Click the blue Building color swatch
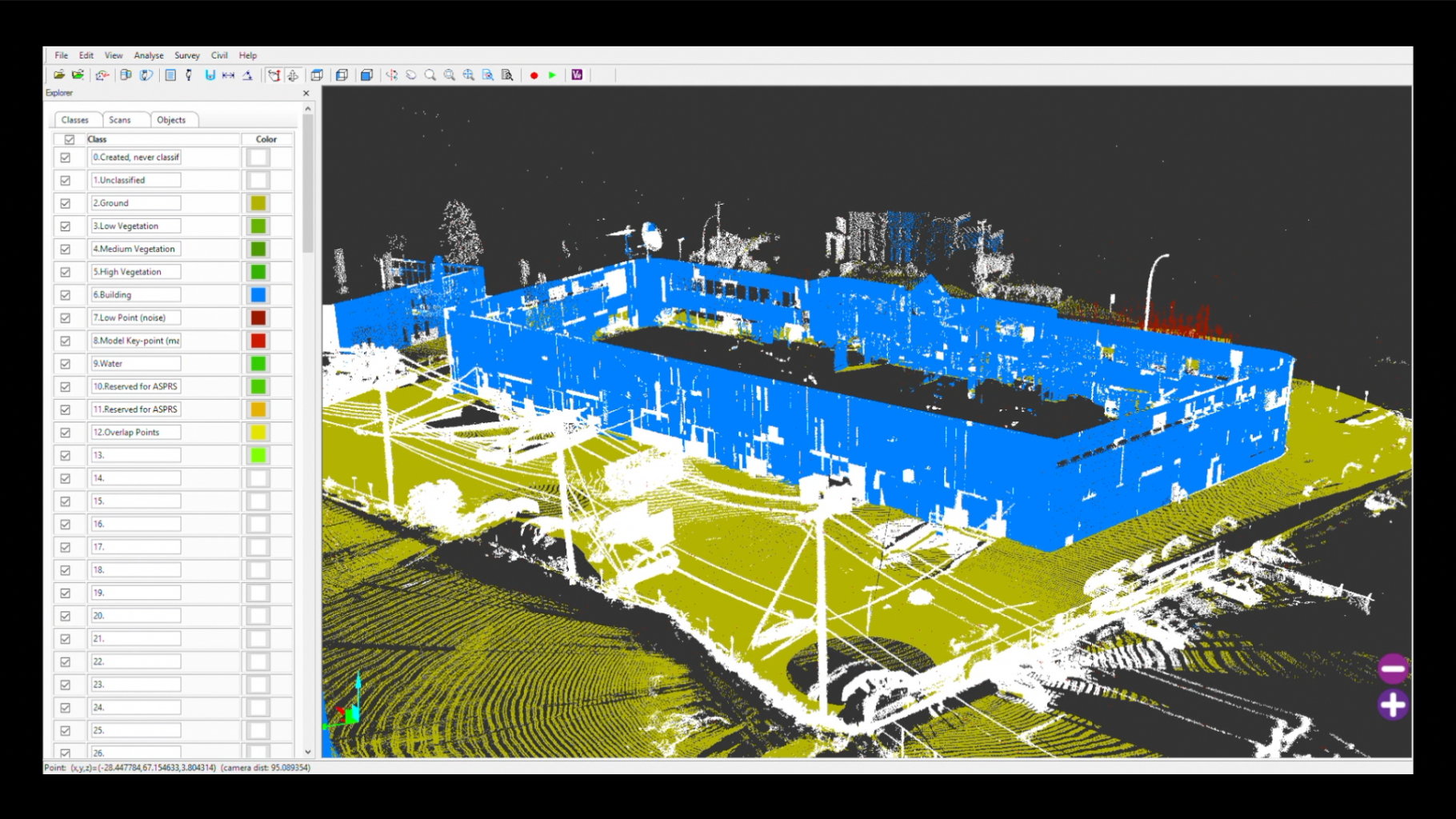The image size is (1456, 819). point(258,295)
